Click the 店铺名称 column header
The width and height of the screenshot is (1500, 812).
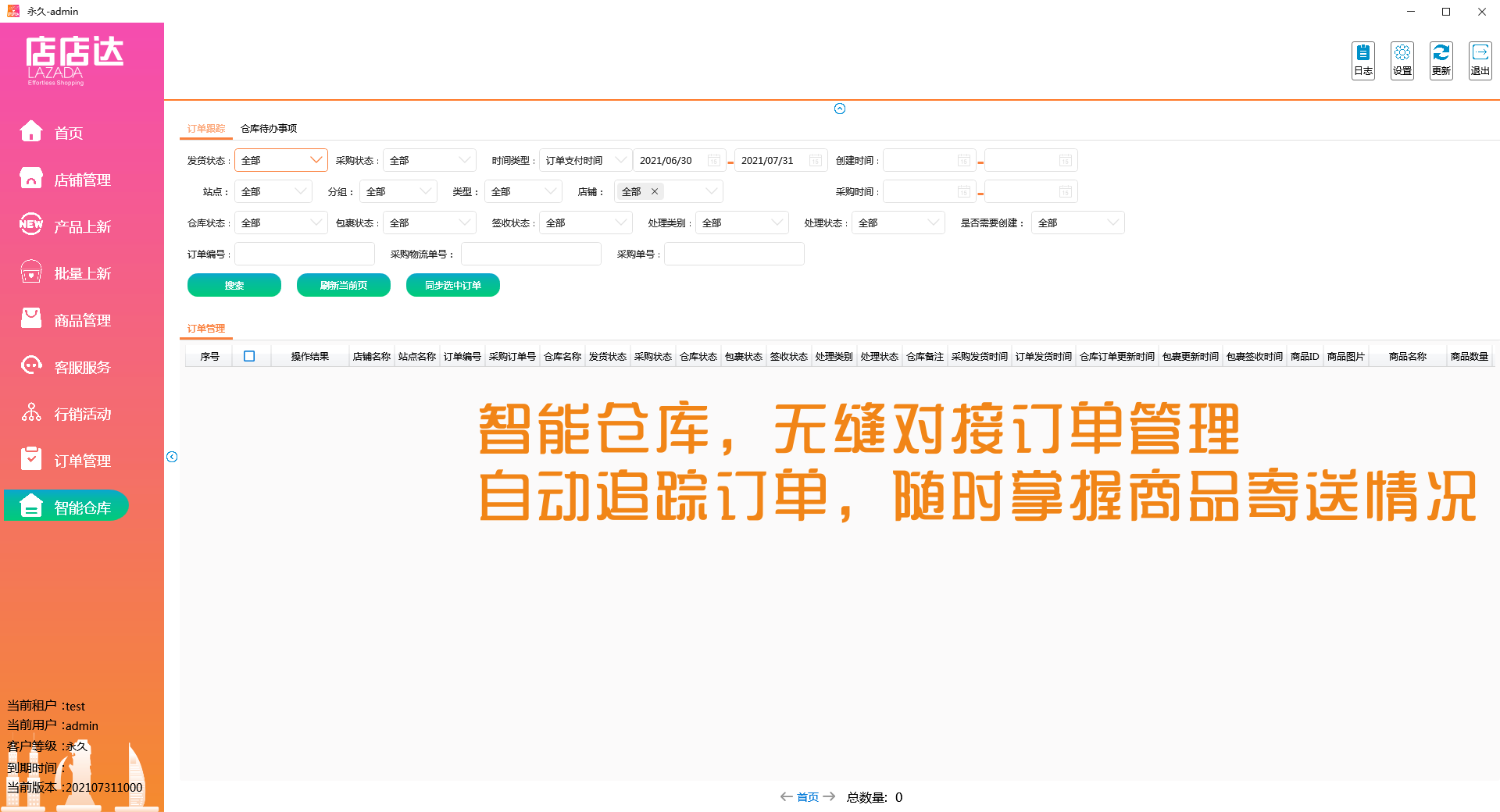(x=372, y=356)
